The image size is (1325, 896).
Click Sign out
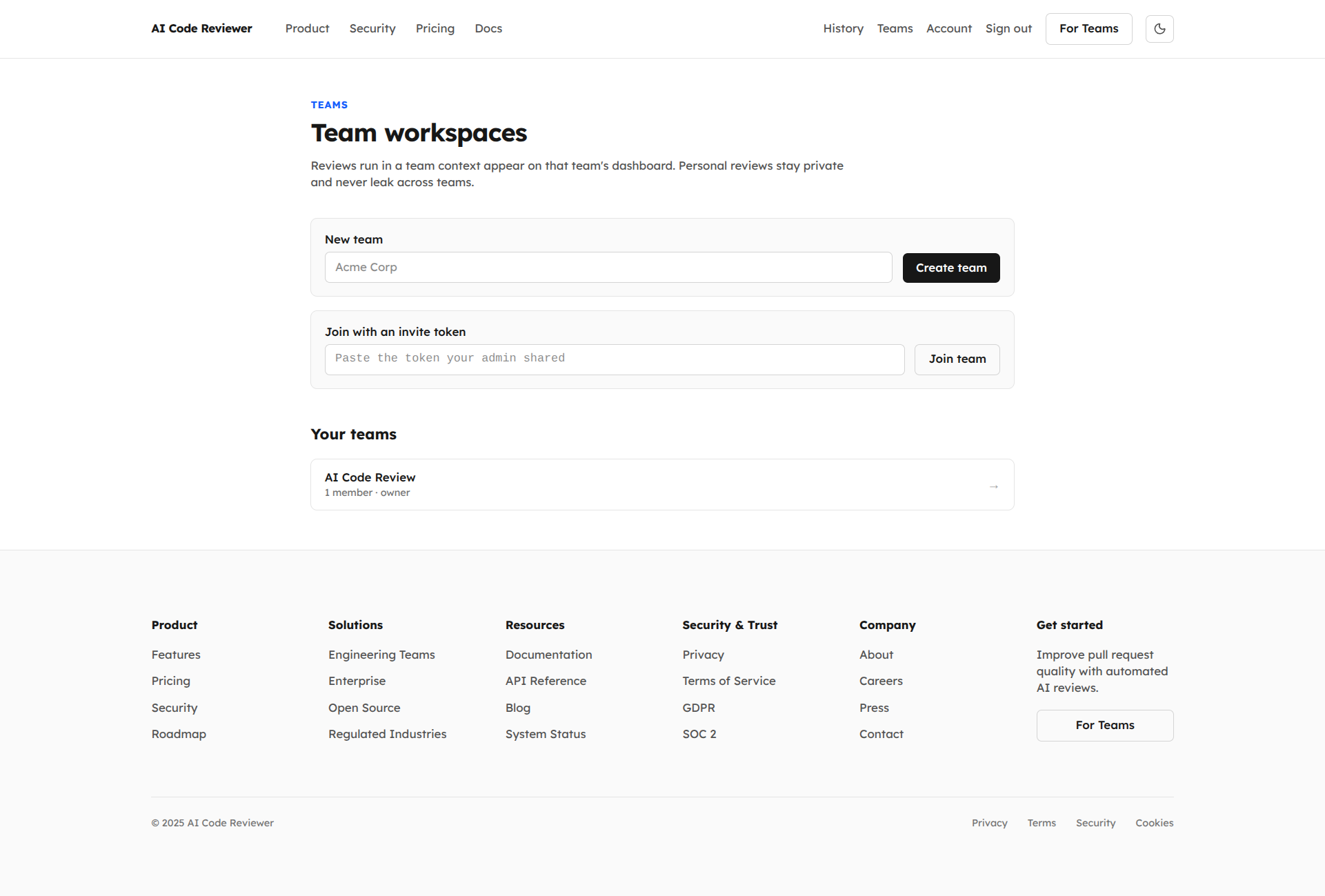pos(1008,28)
